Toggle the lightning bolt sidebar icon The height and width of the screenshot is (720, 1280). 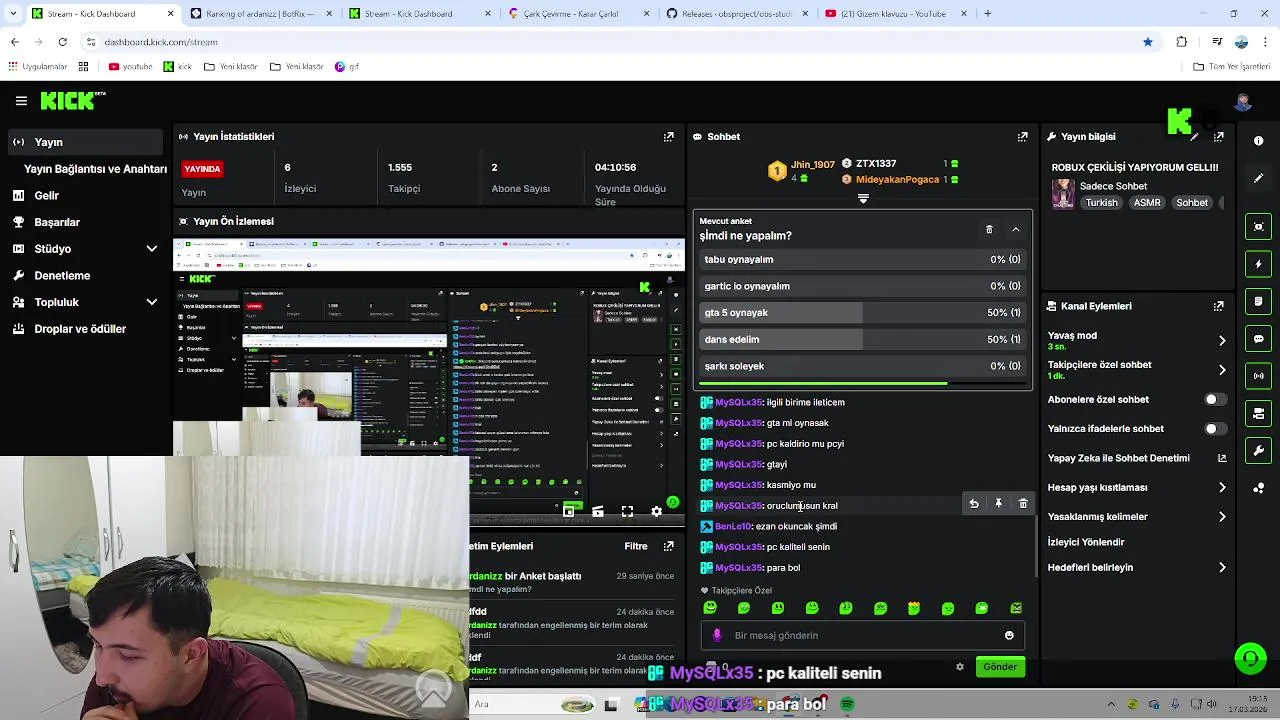pos(1259,264)
